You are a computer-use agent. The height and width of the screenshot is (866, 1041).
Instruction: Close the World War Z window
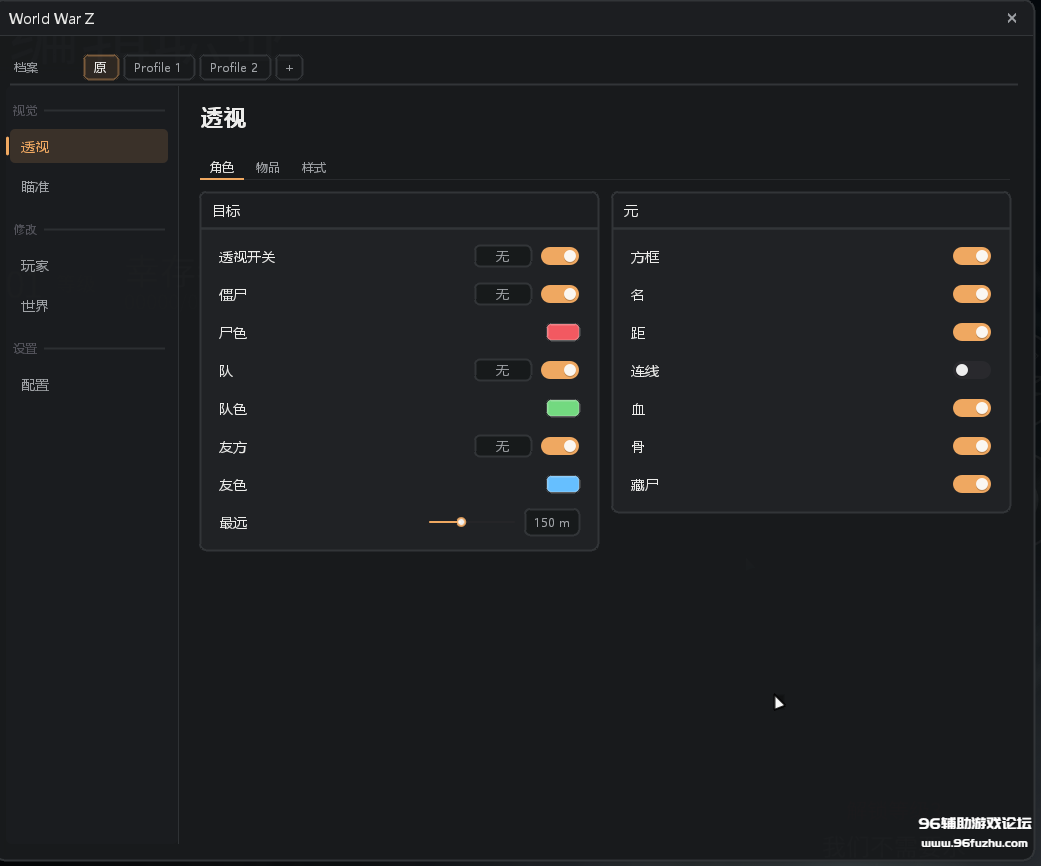1011,19
